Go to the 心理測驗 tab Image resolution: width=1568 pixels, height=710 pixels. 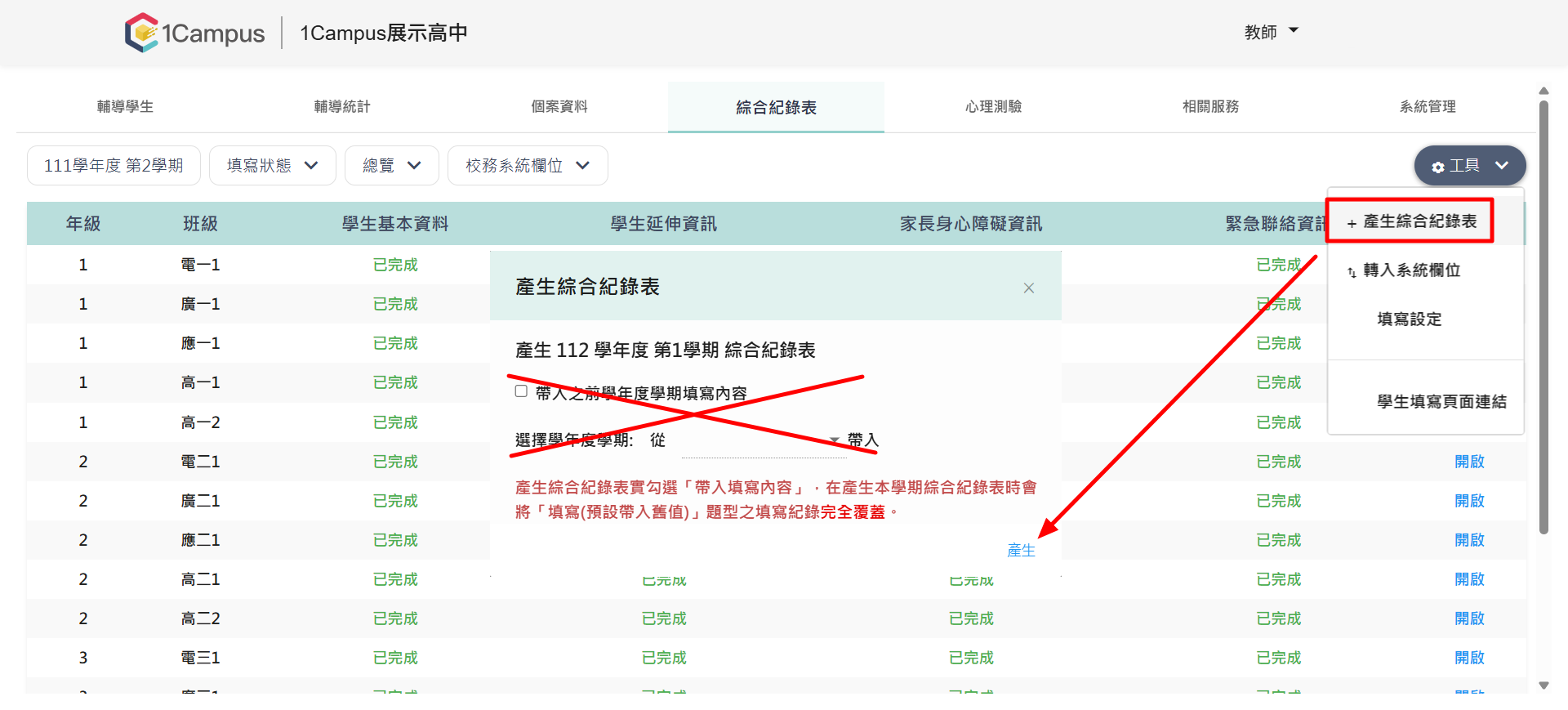tap(993, 107)
